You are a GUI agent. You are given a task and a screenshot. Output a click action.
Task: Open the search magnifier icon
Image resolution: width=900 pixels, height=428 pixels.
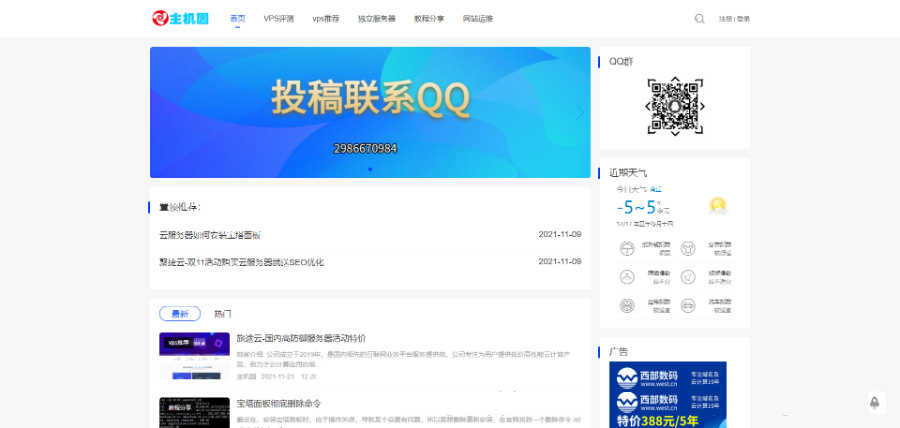pos(699,18)
